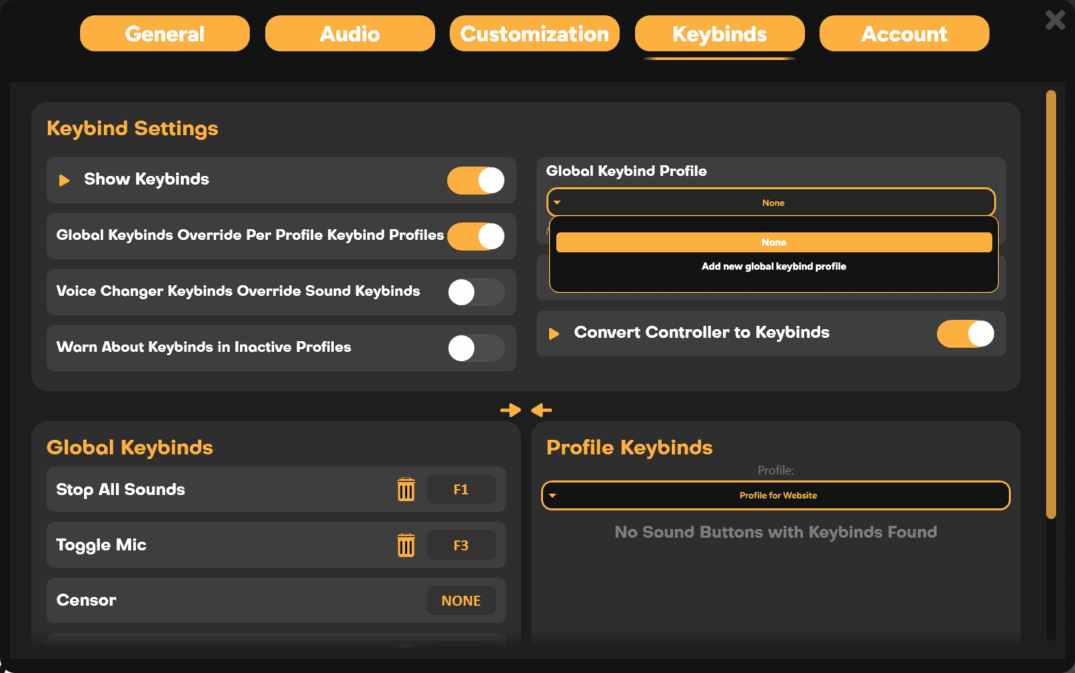Screen dimensions: 1075x673
Task: Open the Customization tab
Action: (534, 33)
